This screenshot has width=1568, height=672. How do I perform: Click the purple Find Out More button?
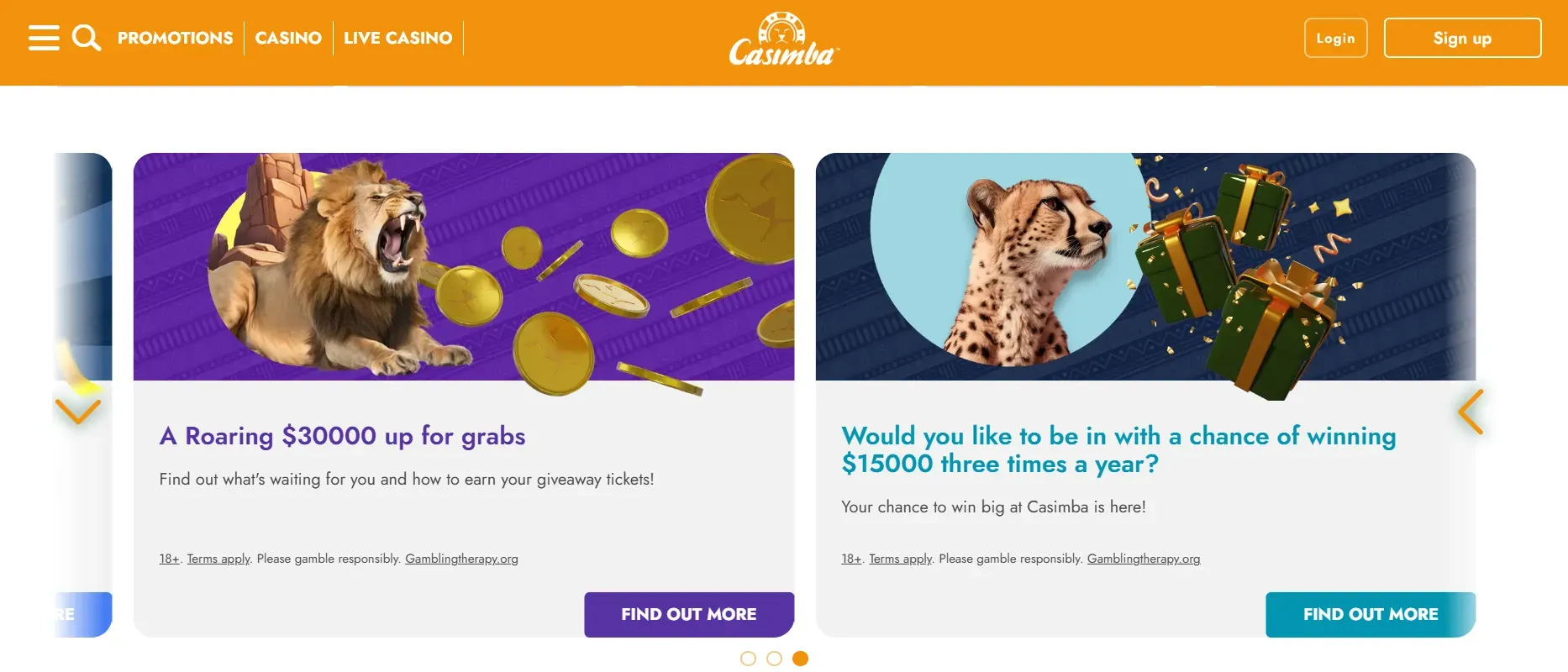point(688,614)
